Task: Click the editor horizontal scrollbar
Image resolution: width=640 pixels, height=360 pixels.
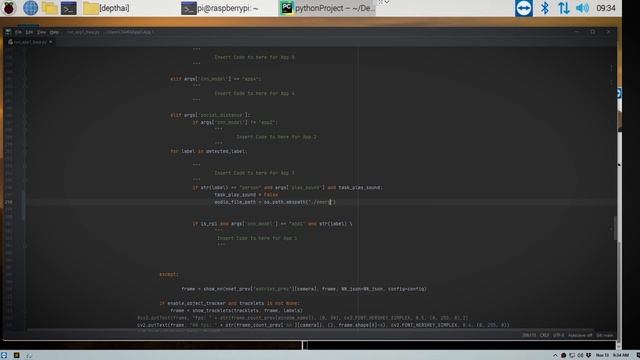Action: pyautogui.click(x=310, y=329)
